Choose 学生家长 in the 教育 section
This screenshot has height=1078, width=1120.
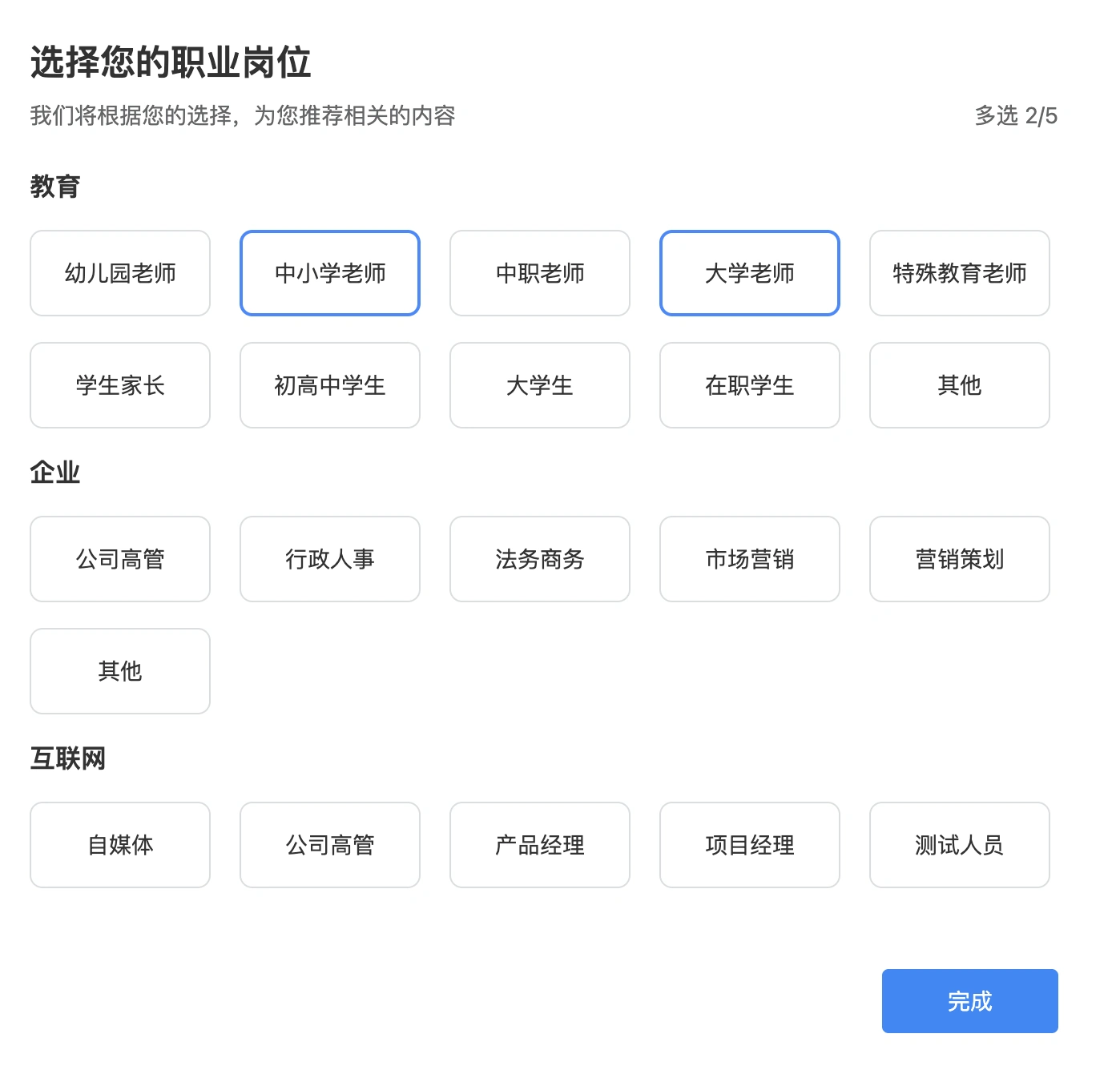coord(119,385)
